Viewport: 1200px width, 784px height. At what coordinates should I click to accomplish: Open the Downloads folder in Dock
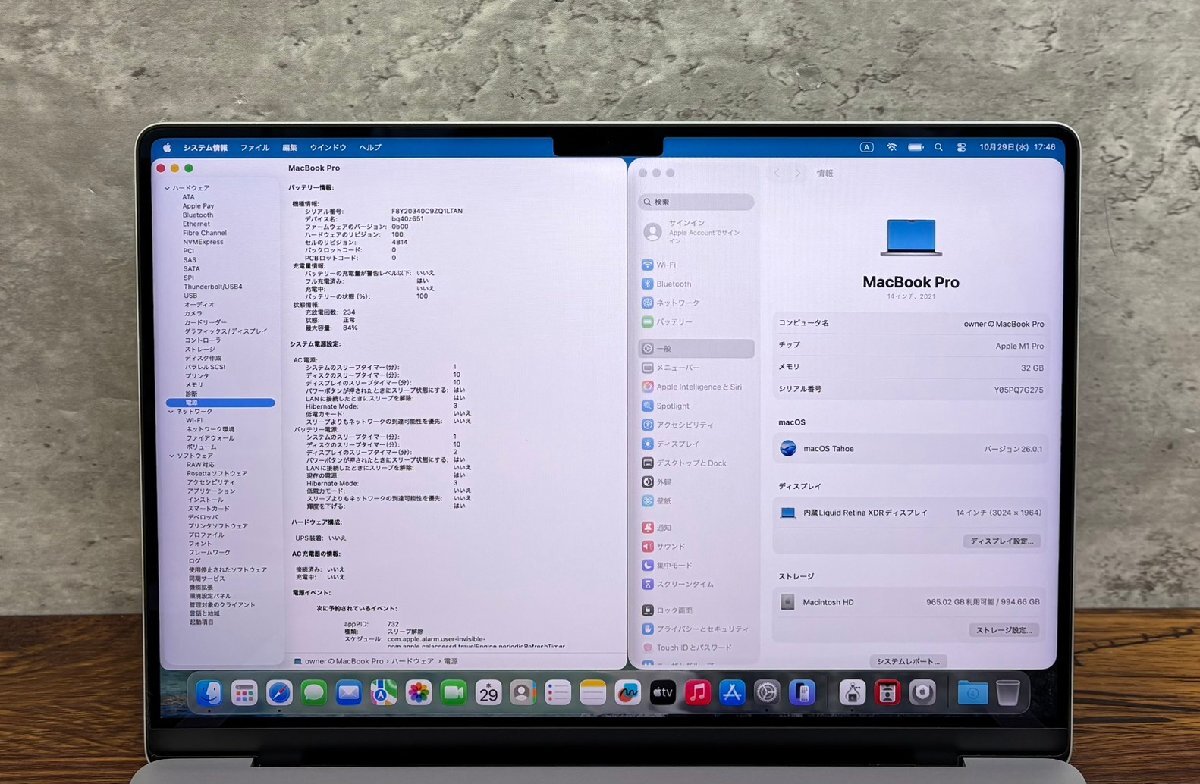(972, 693)
